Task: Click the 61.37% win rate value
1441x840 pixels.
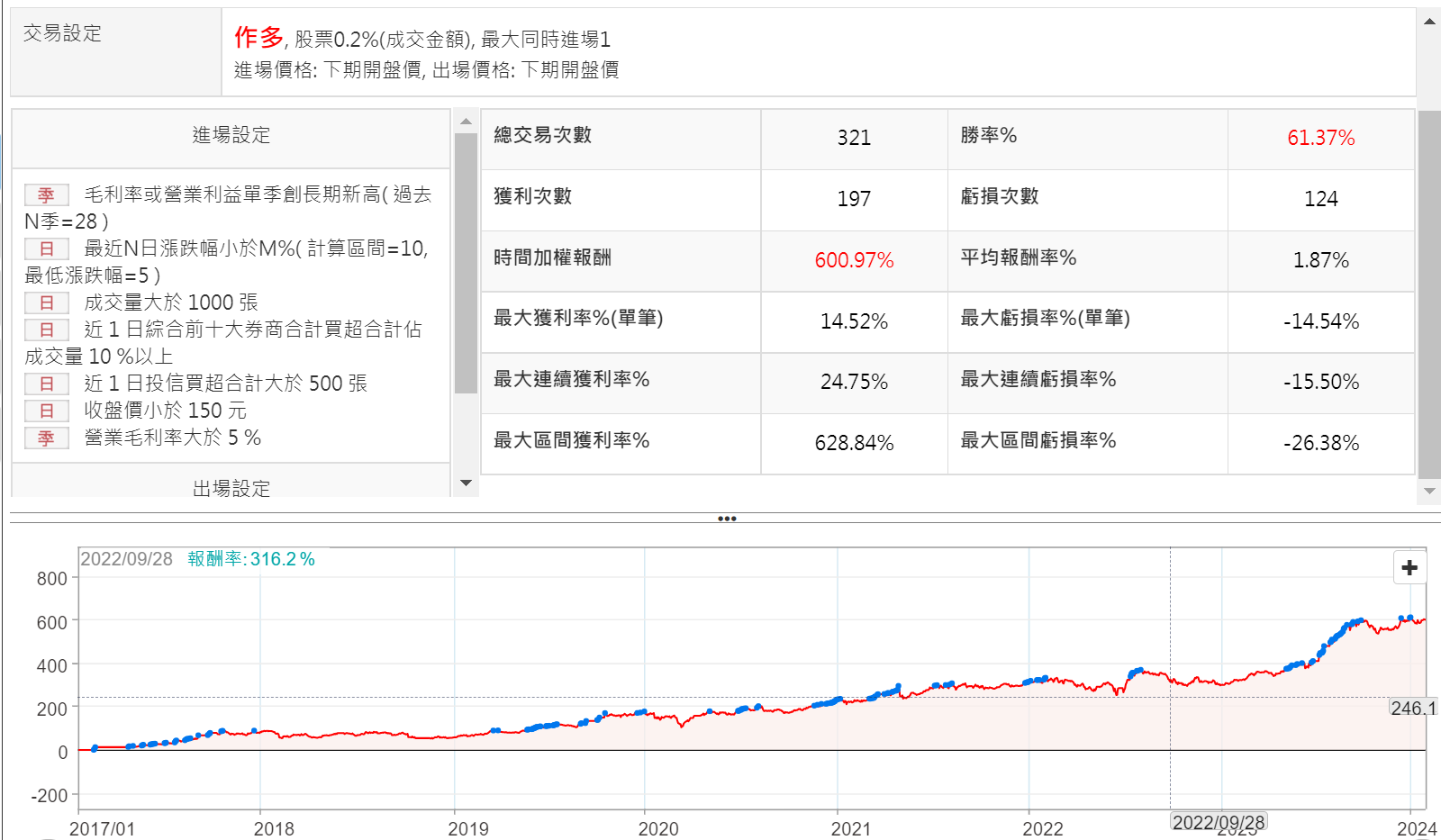Action: point(1320,138)
